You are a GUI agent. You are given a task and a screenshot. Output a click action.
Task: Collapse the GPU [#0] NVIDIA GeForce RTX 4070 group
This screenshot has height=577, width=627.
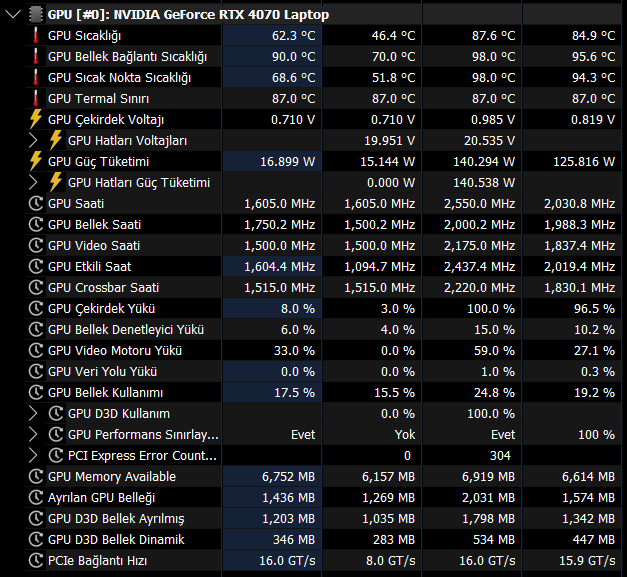[13, 15]
